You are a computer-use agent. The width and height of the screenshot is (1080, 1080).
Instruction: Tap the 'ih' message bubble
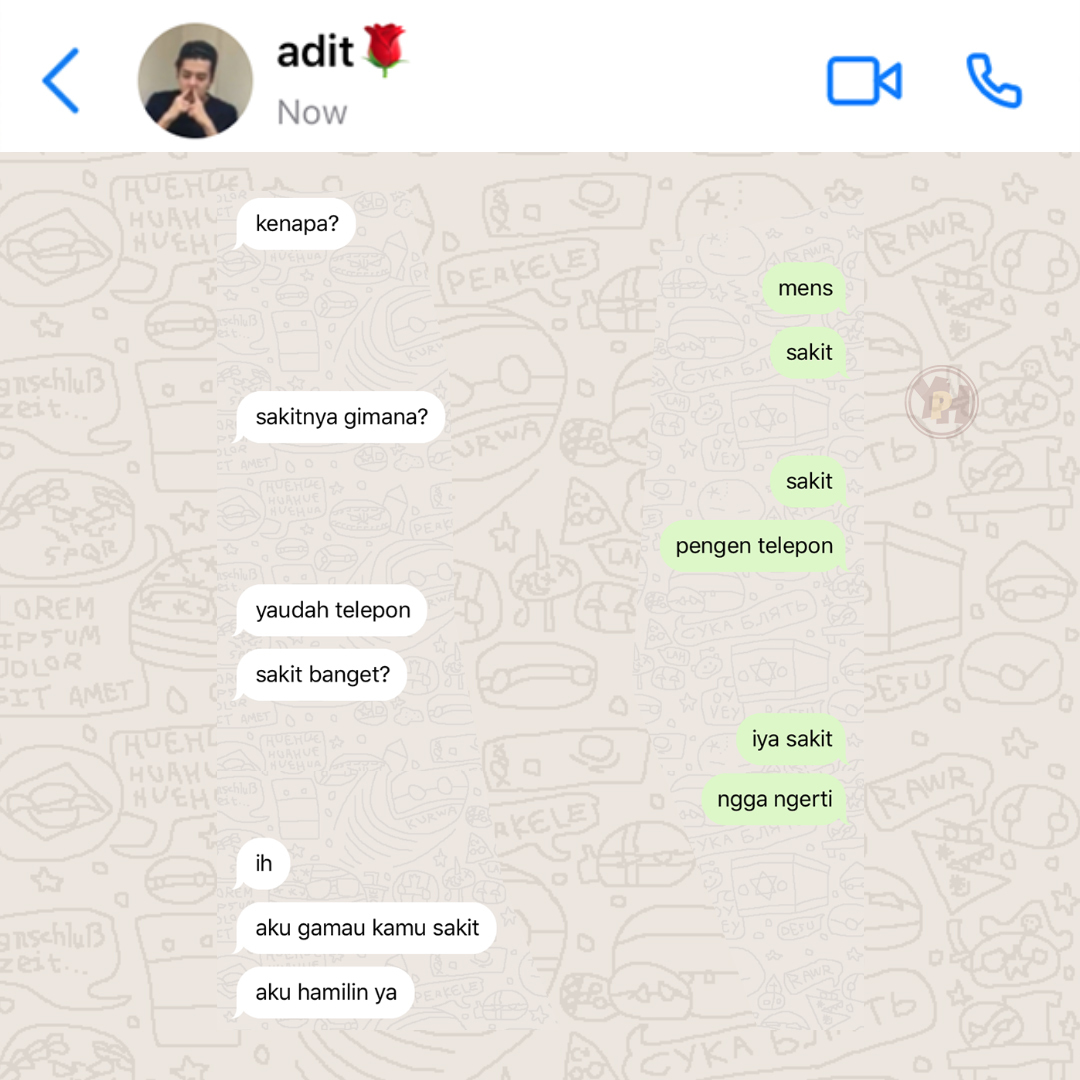click(263, 863)
